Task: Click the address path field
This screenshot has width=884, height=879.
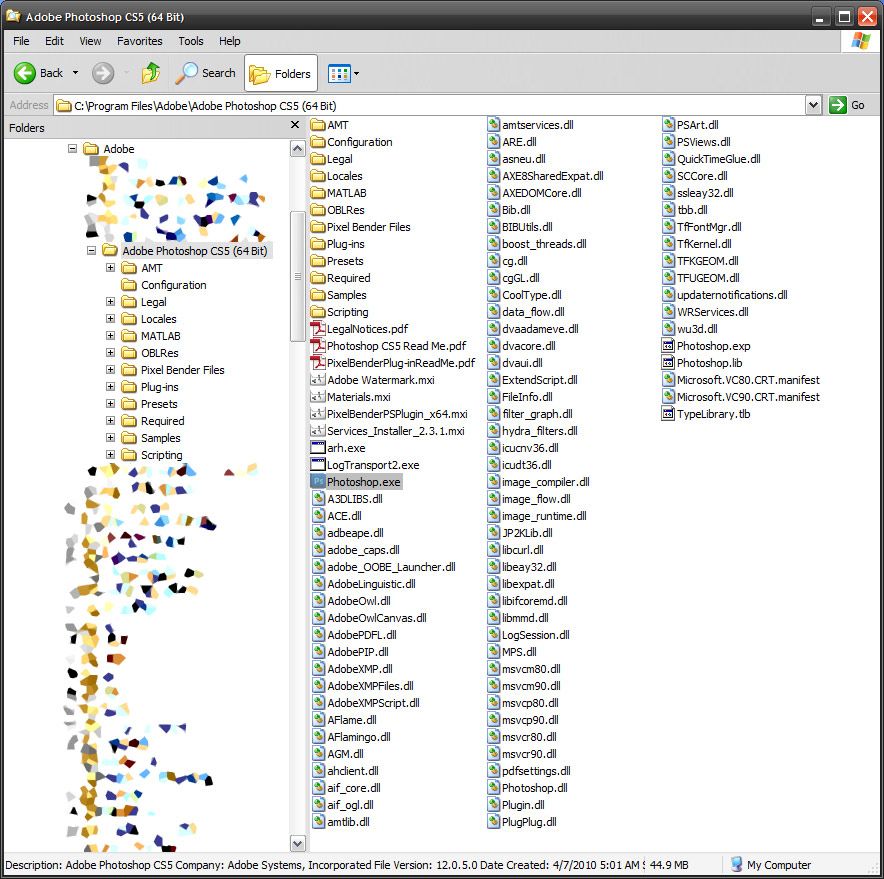Action: click(x=430, y=105)
